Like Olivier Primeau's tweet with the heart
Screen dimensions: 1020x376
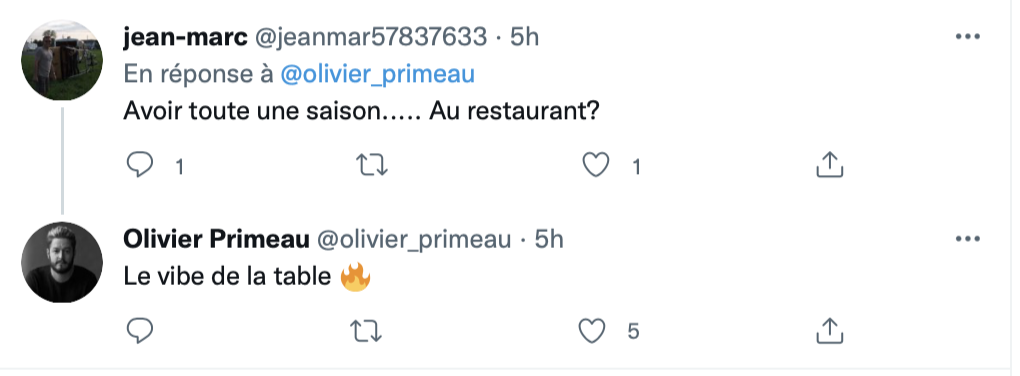[x=592, y=331]
